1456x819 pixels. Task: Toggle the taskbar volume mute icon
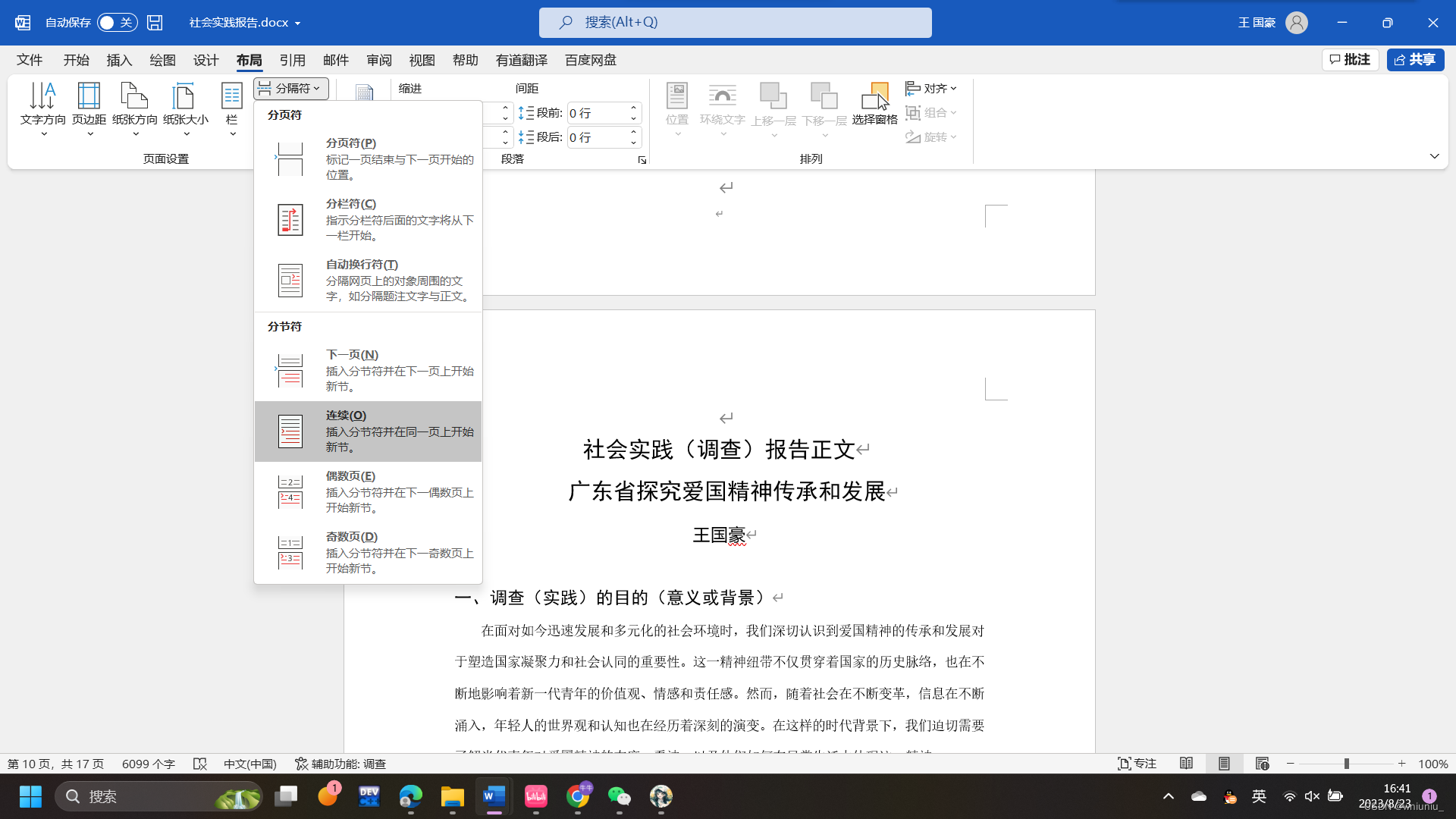tap(1312, 796)
